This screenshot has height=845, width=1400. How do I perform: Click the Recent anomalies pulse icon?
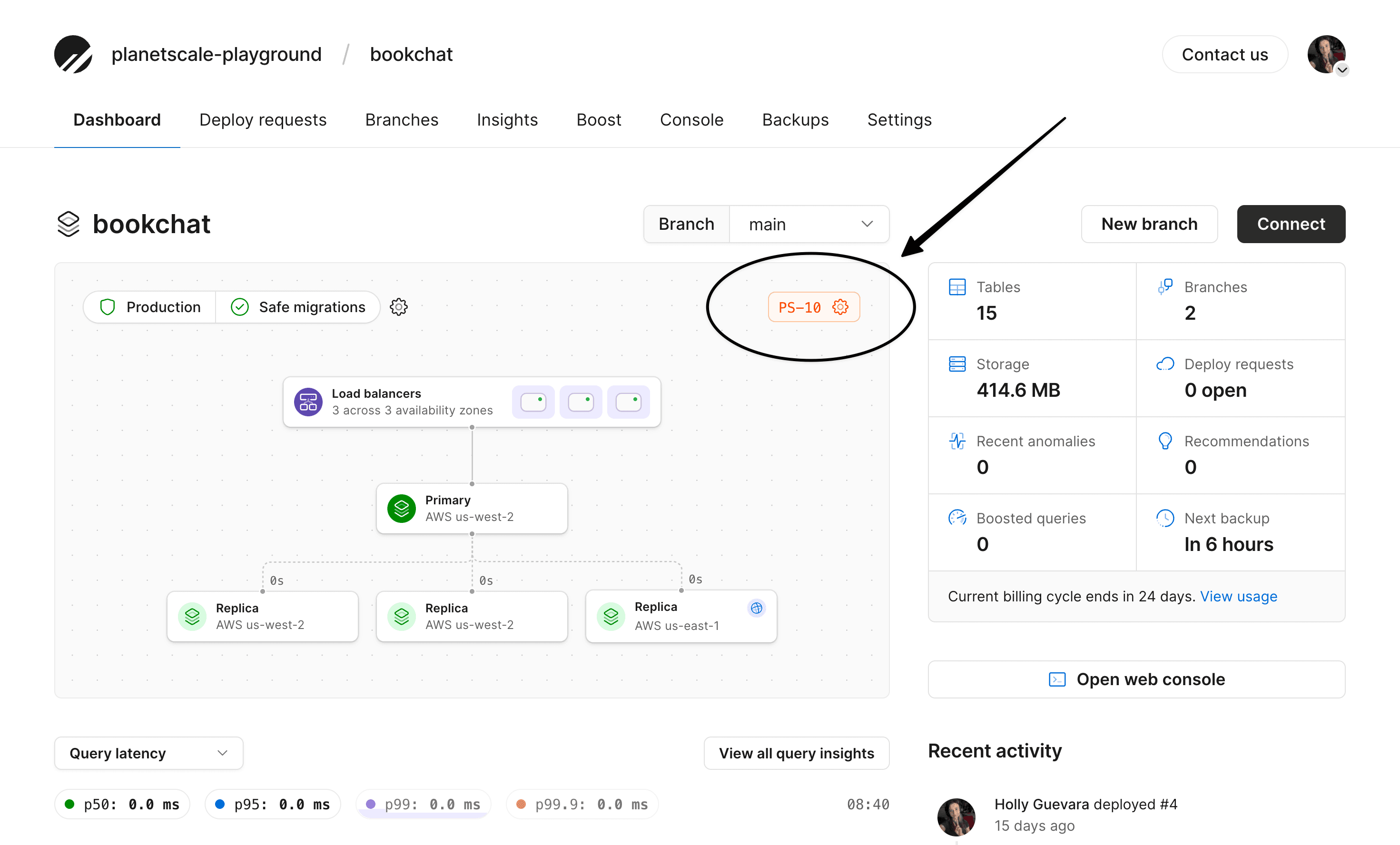click(x=957, y=441)
